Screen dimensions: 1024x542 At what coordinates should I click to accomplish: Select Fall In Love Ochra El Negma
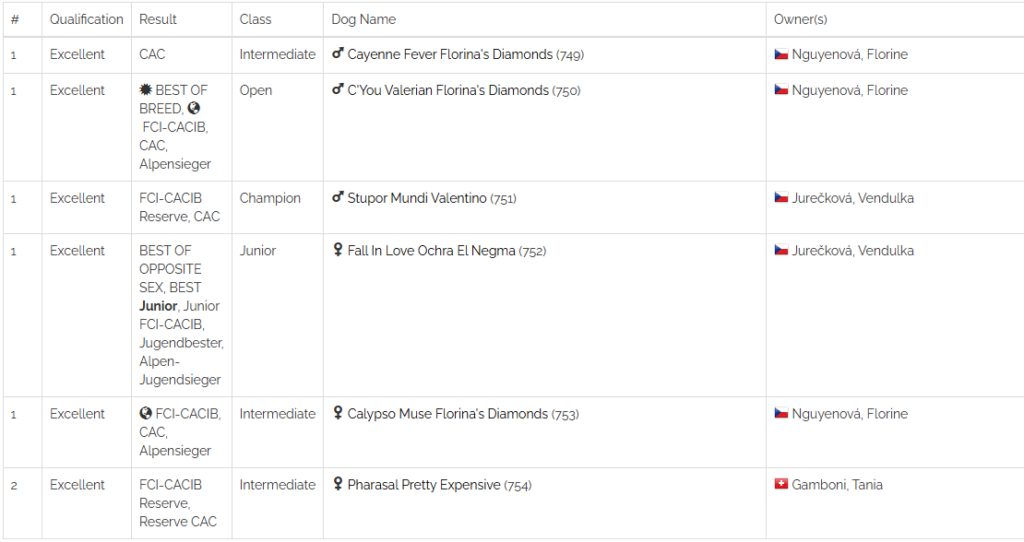(x=431, y=250)
